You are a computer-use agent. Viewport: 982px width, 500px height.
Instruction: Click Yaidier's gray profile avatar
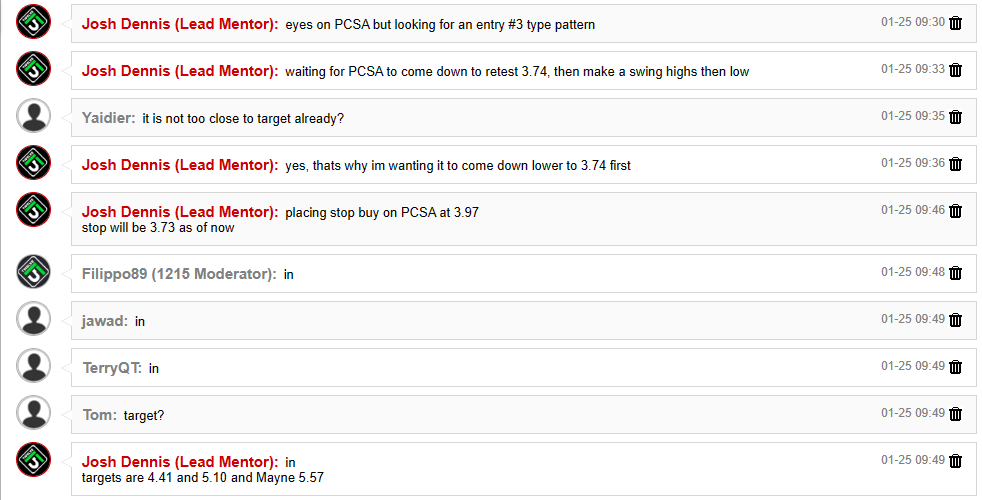(34, 116)
